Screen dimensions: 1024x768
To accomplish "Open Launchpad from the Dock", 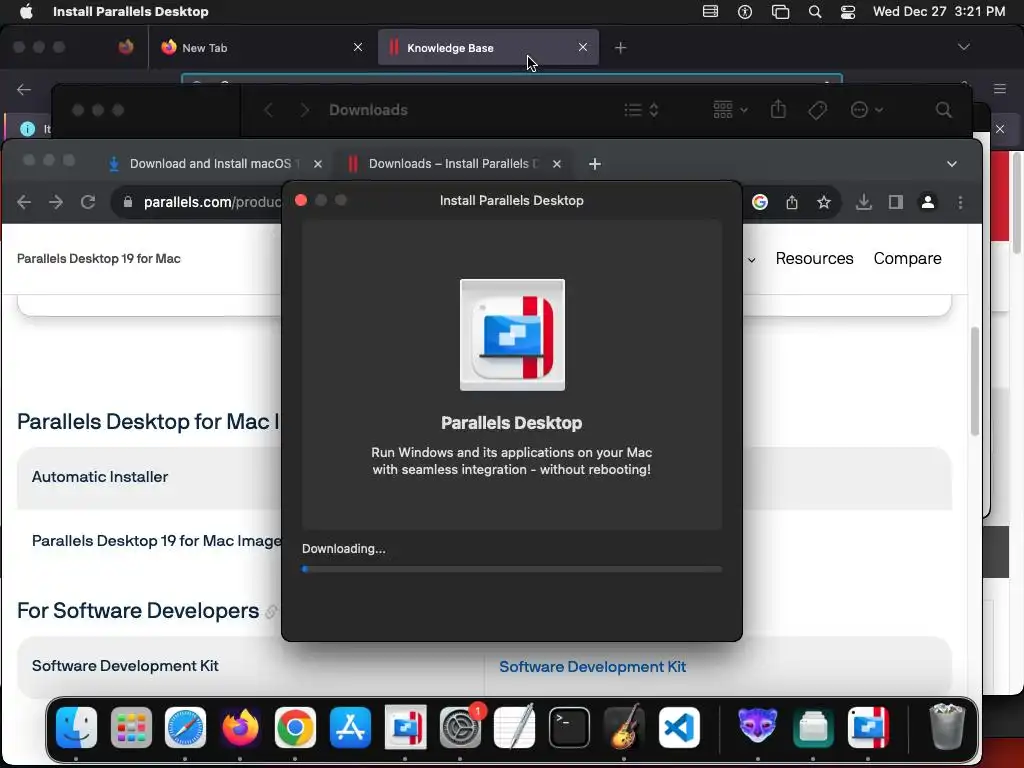I will 131,728.
